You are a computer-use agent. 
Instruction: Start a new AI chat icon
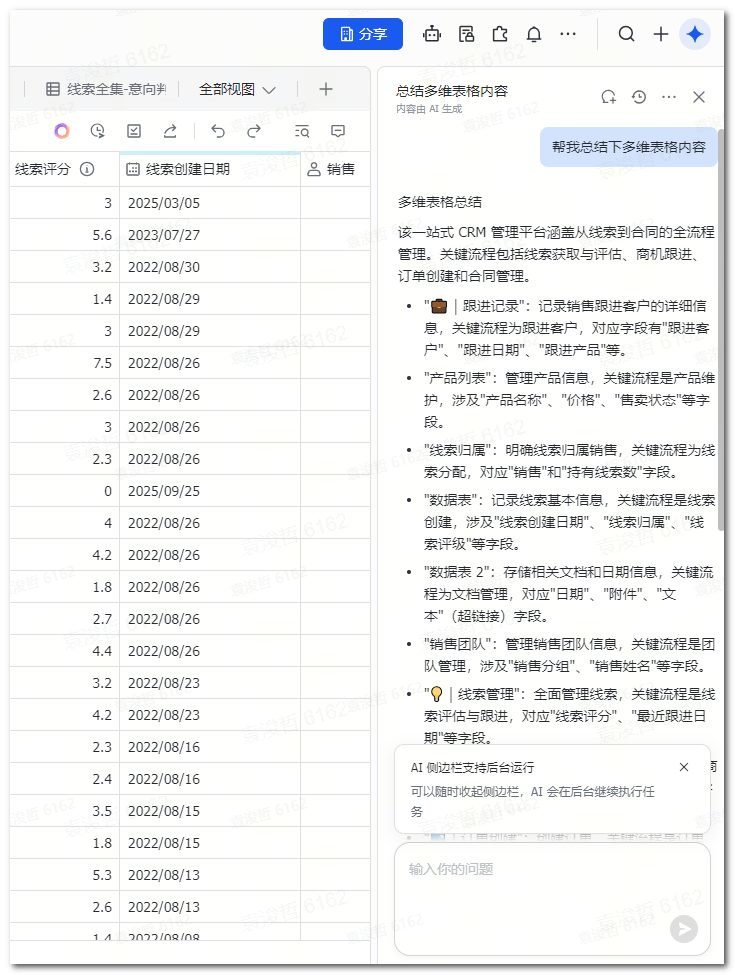608,97
